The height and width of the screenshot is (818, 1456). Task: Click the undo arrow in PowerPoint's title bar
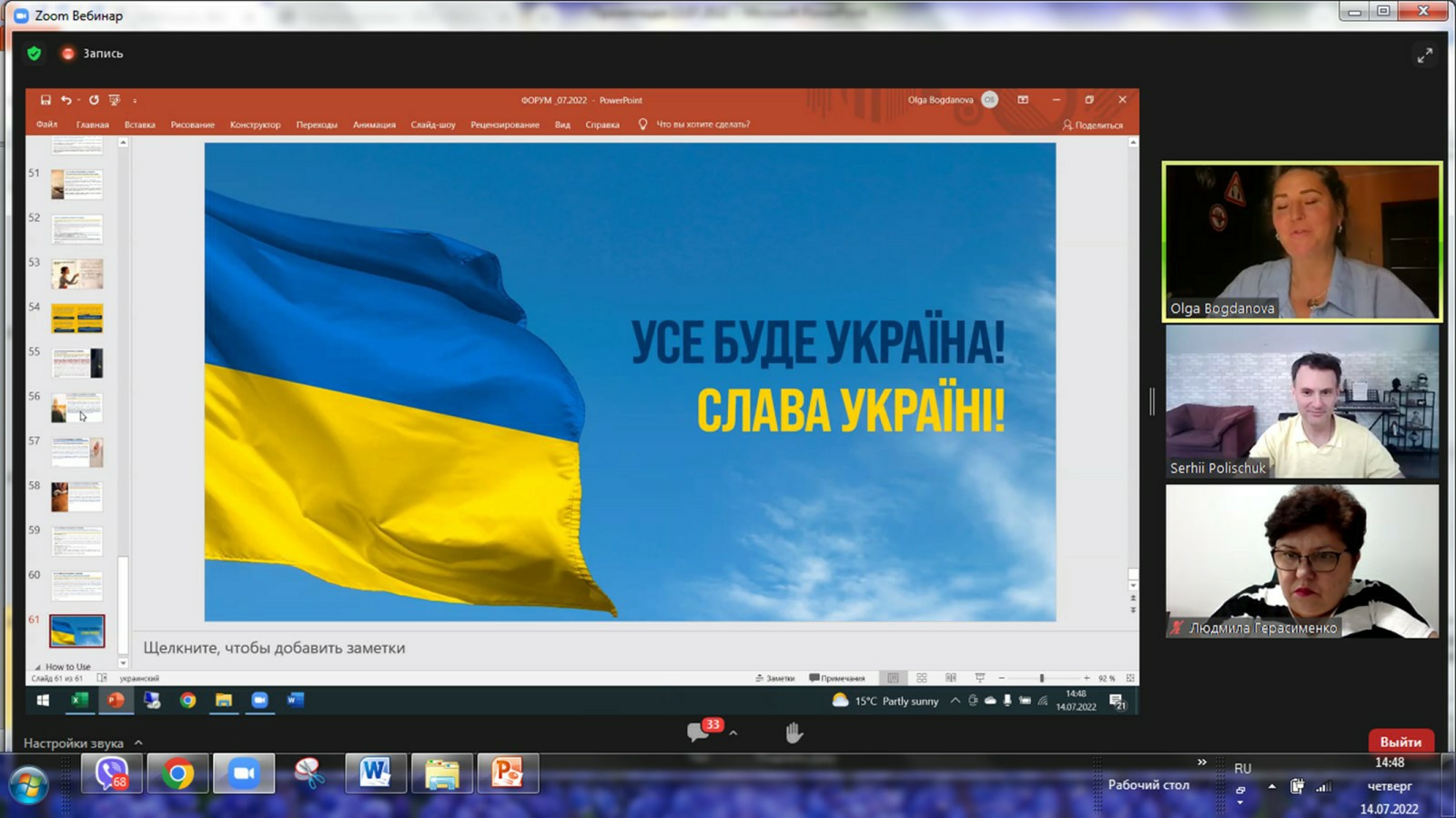[66, 100]
